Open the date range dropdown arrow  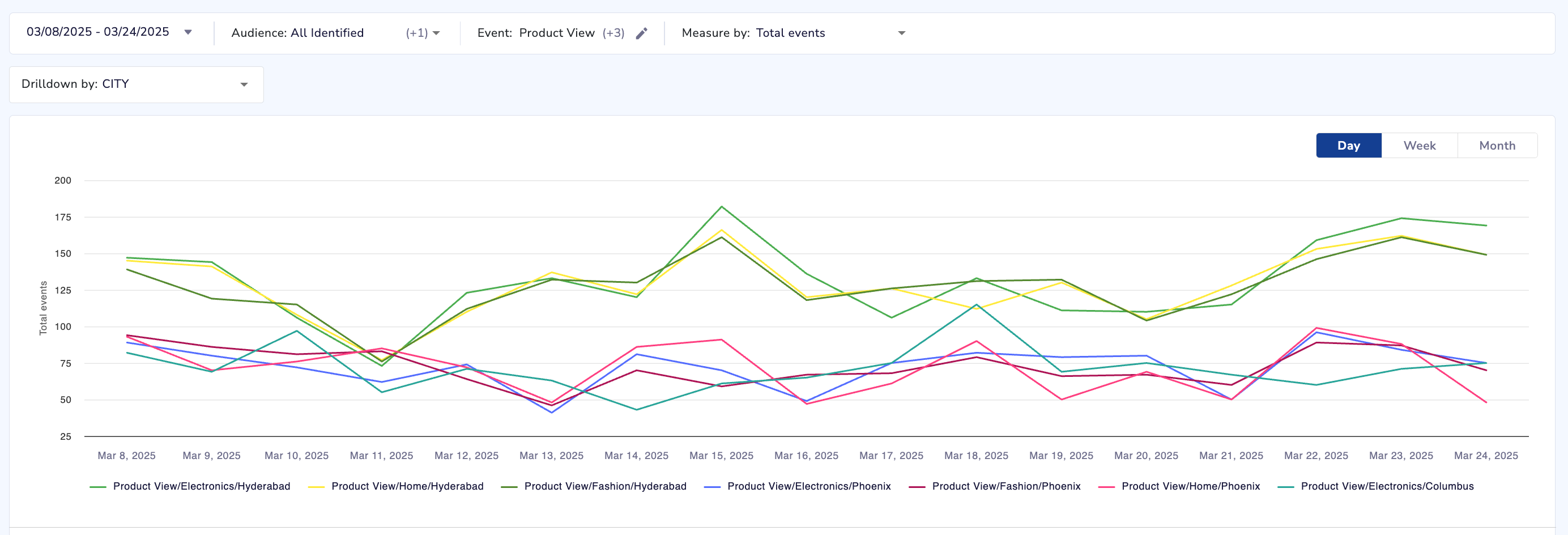pos(188,32)
